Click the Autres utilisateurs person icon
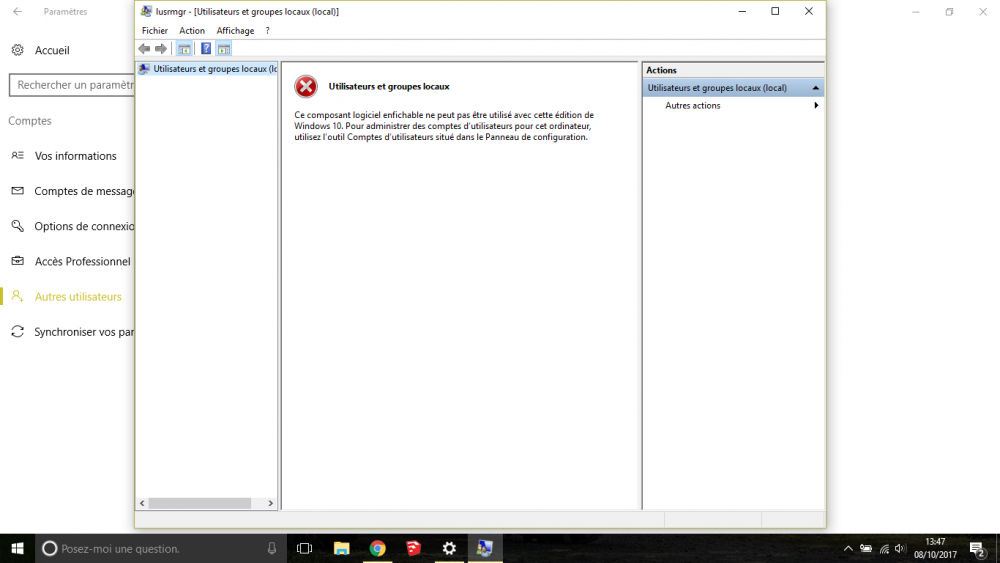1000x563 pixels. coord(17,296)
